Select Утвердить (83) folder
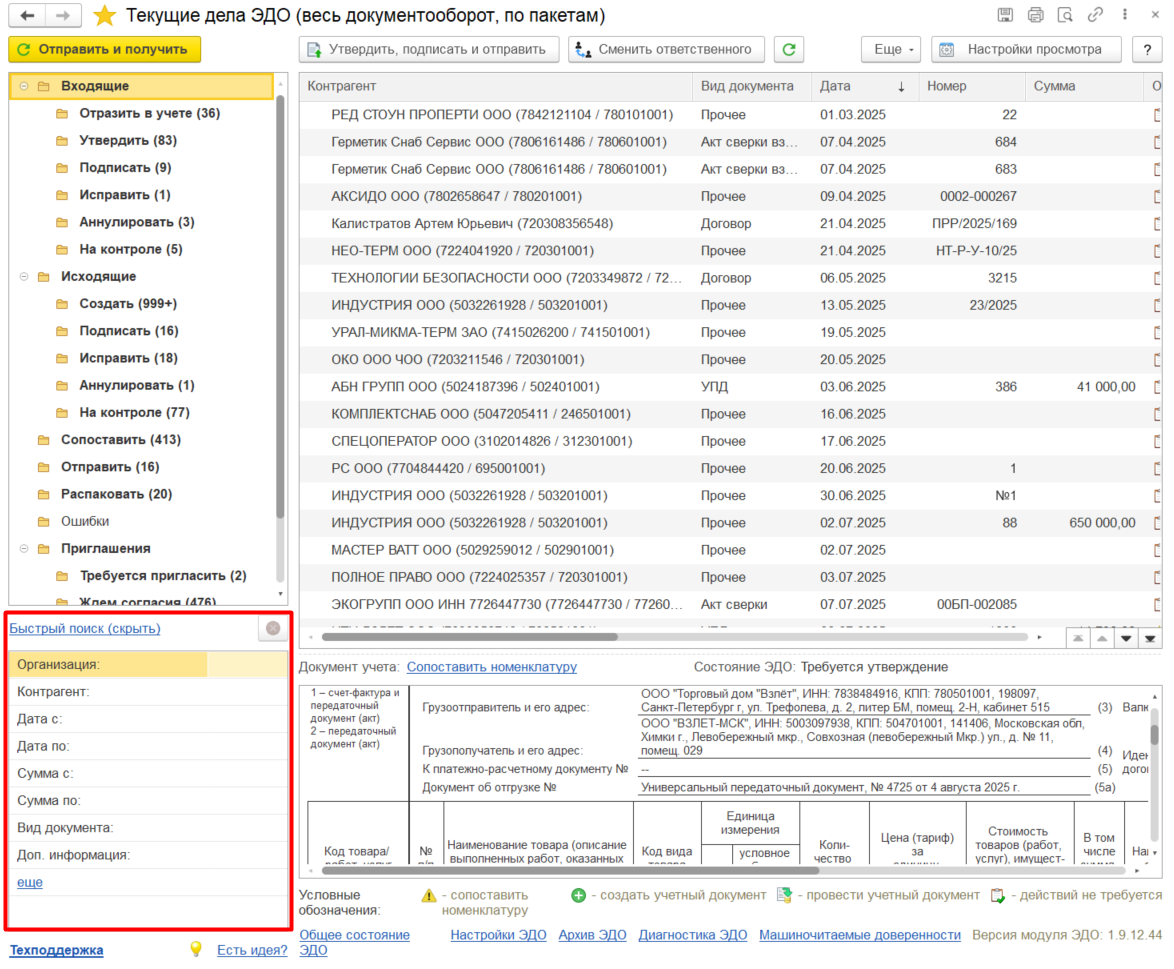Image resolution: width=1174 pixels, height=969 pixels. [x=128, y=140]
